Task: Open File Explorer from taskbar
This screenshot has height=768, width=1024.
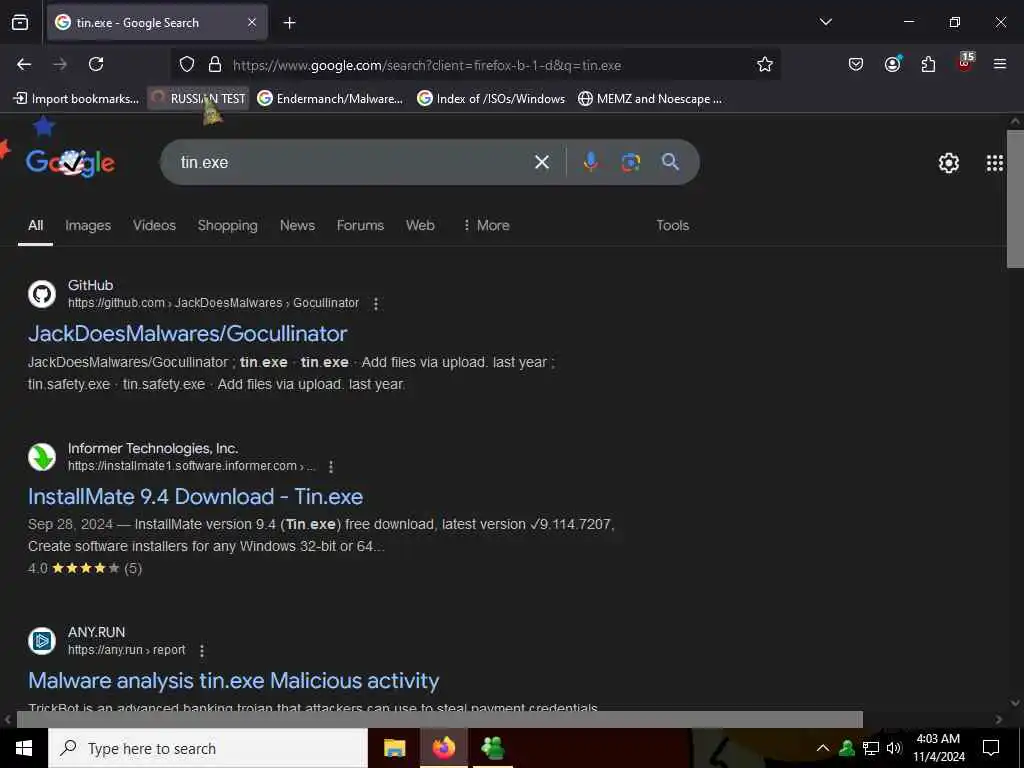Action: 394,748
